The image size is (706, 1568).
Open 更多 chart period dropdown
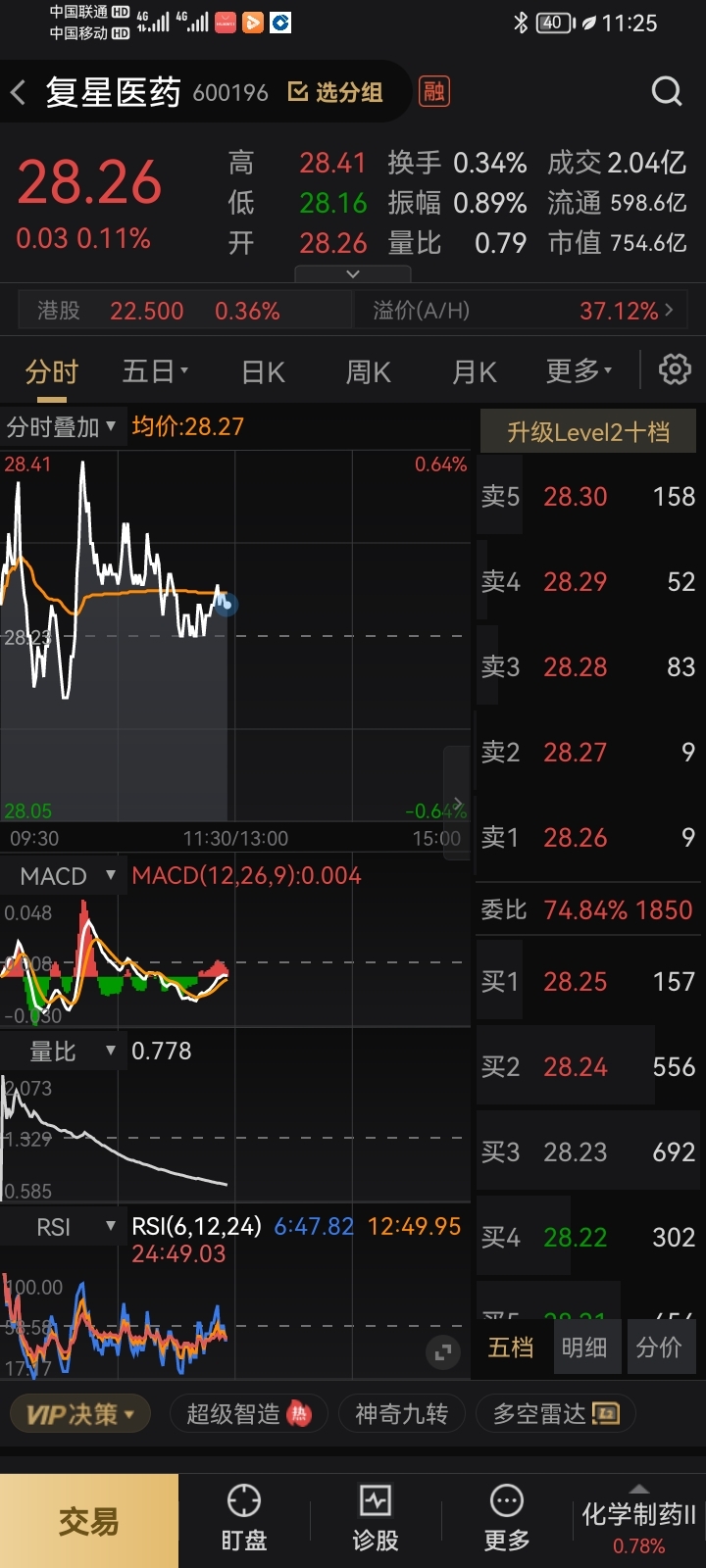[579, 371]
